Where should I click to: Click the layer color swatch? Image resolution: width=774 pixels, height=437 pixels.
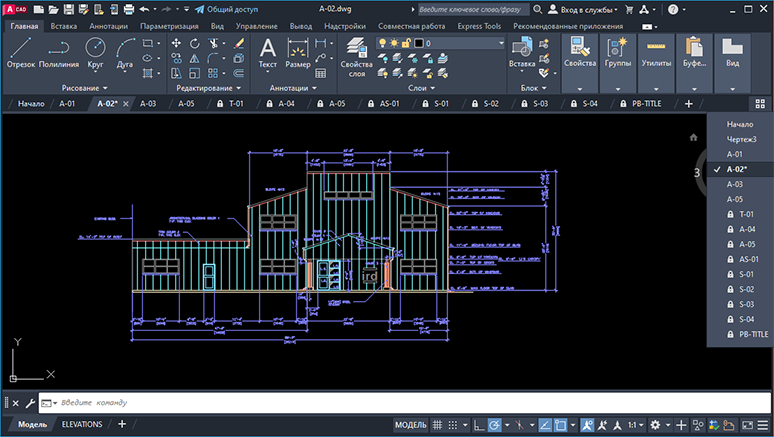click(x=419, y=43)
